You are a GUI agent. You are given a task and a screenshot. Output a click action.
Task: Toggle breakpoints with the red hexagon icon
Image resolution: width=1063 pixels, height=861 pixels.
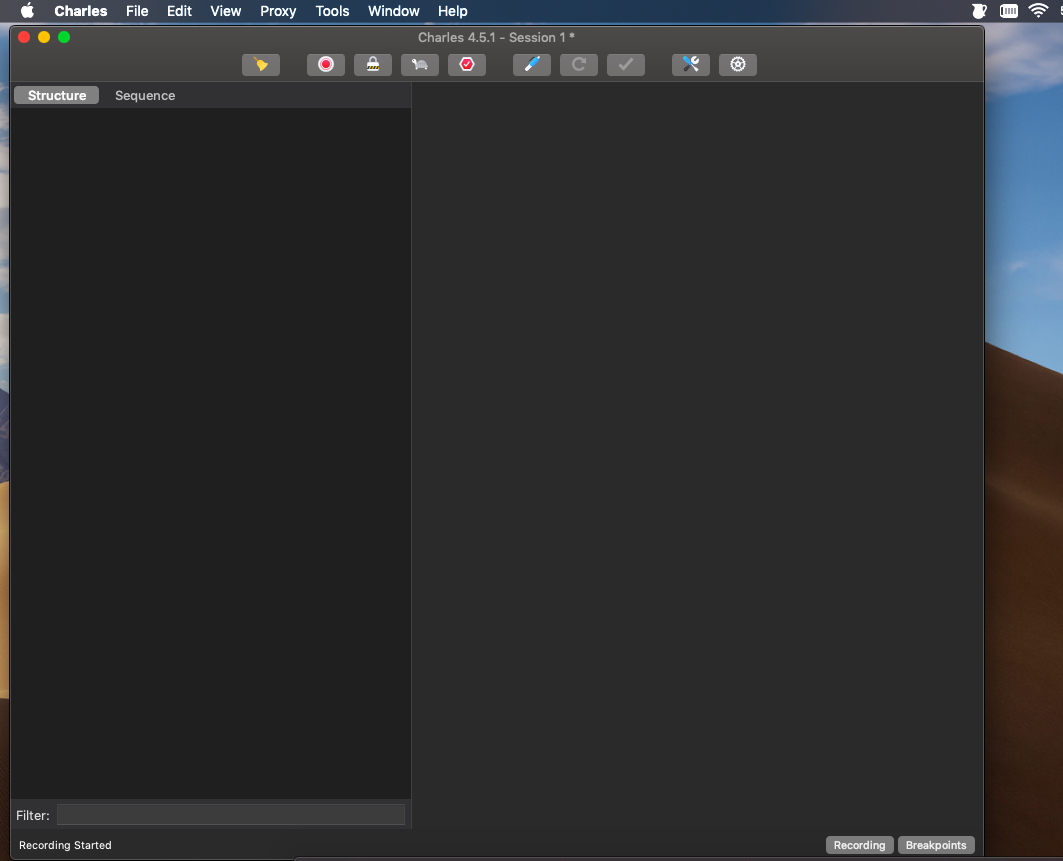click(x=467, y=64)
